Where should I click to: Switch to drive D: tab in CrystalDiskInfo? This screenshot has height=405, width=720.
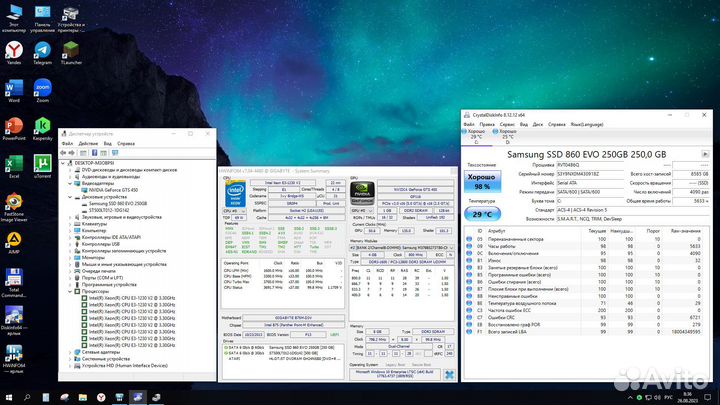(x=507, y=137)
